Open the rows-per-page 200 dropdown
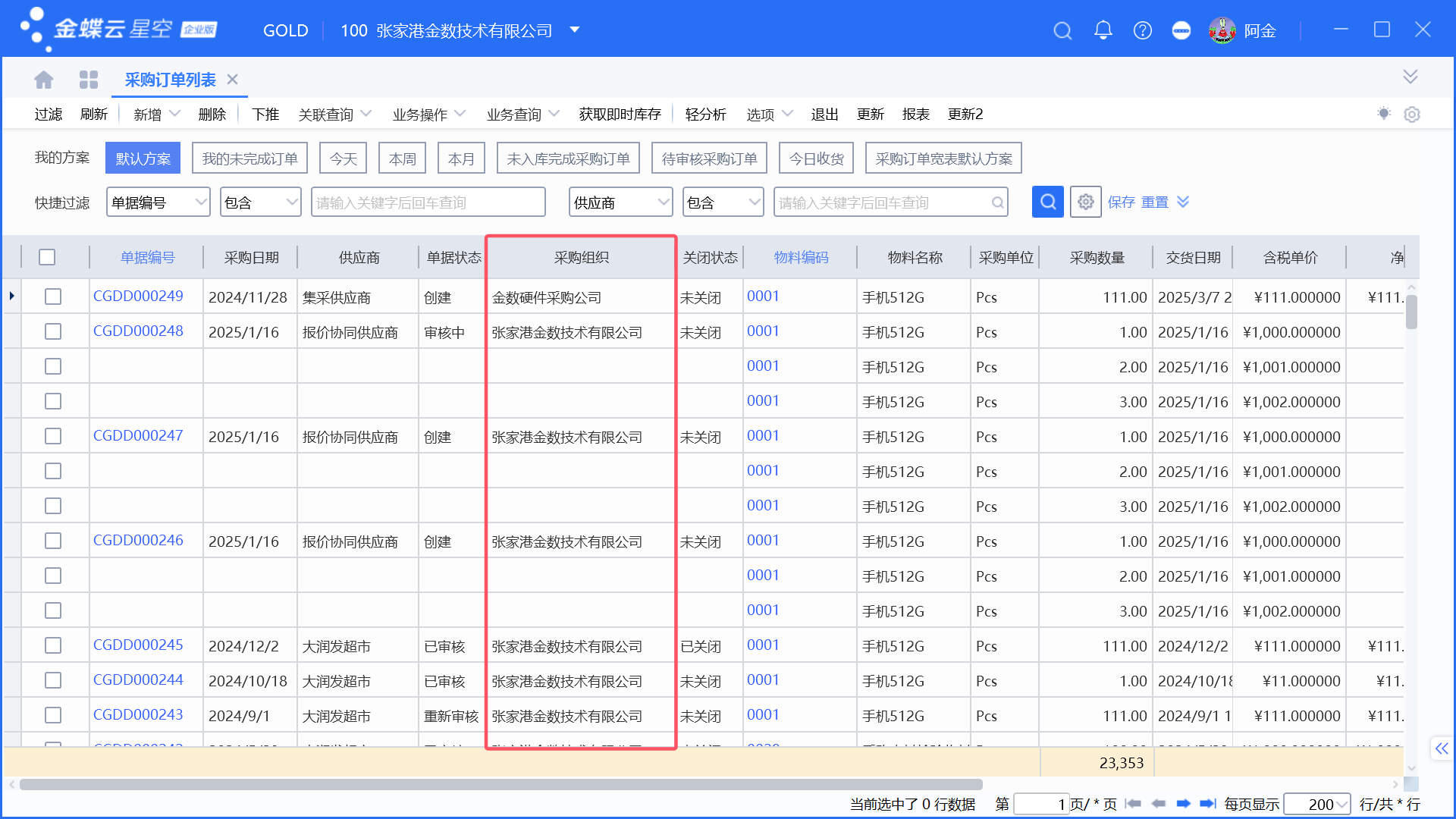The height and width of the screenshot is (819, 1456). [1317, 804]
